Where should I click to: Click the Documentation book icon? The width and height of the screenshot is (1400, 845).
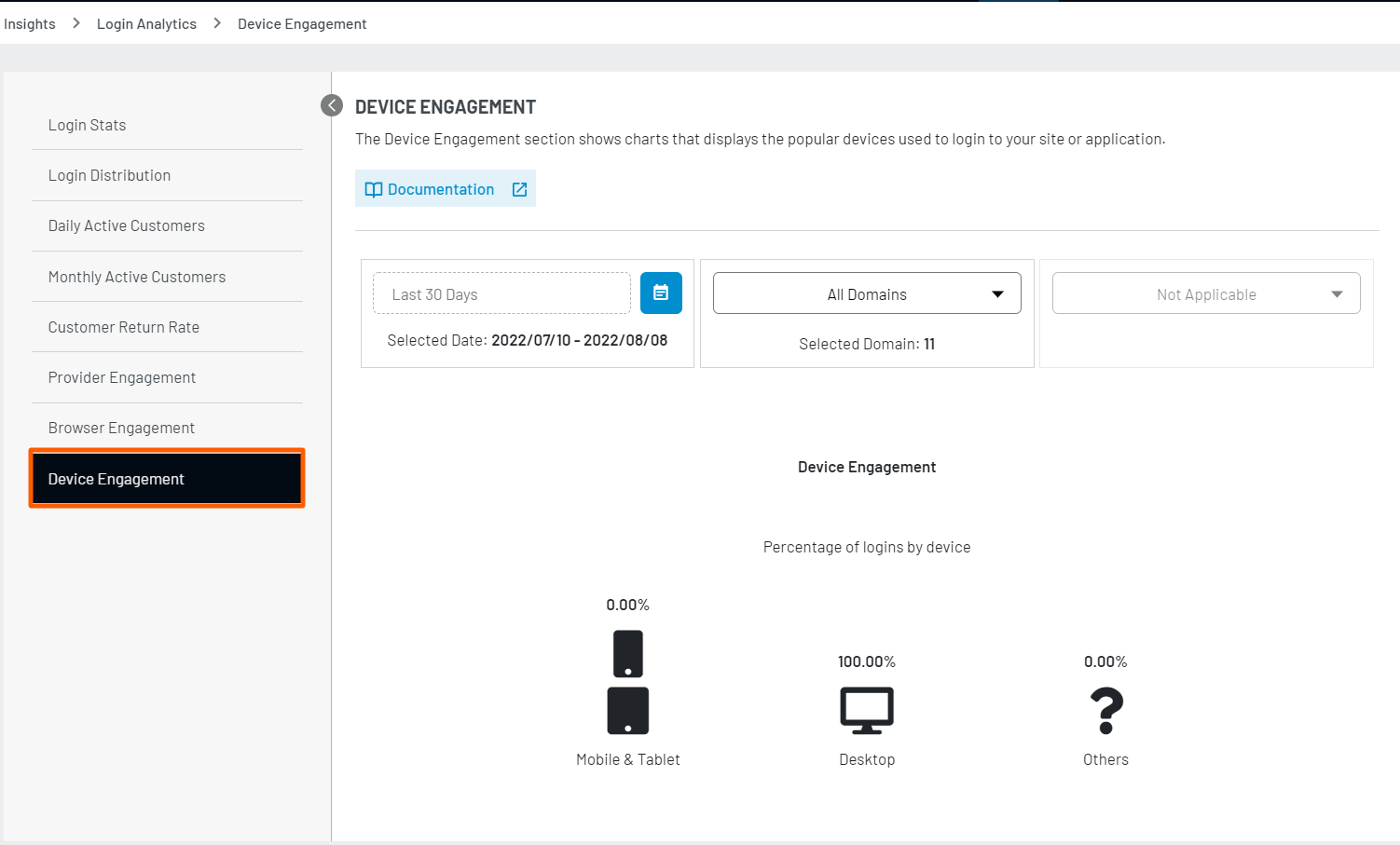[374, 188]
